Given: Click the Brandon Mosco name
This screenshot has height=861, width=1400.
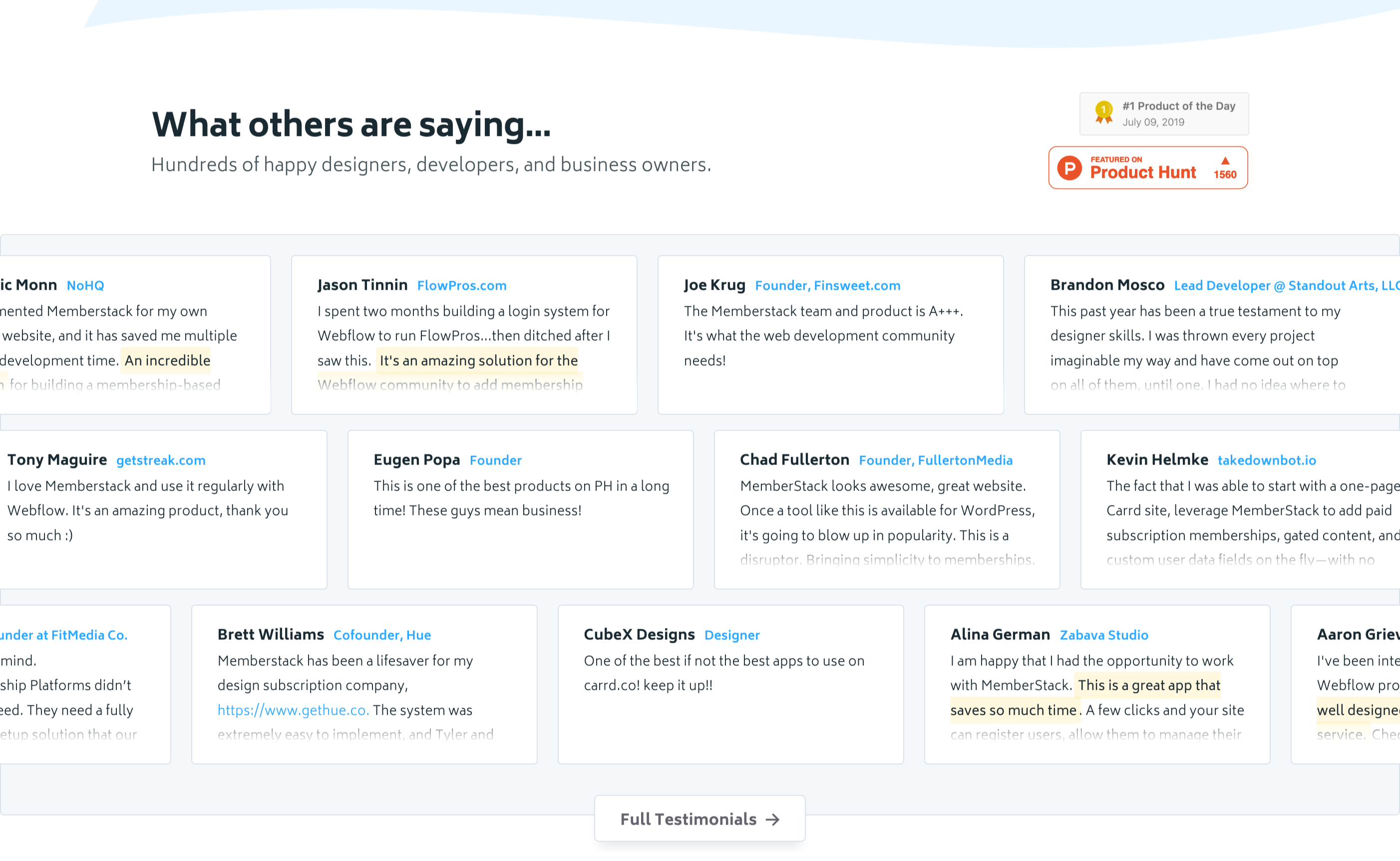Looking at the screenshot, I should coord(1107,285).
